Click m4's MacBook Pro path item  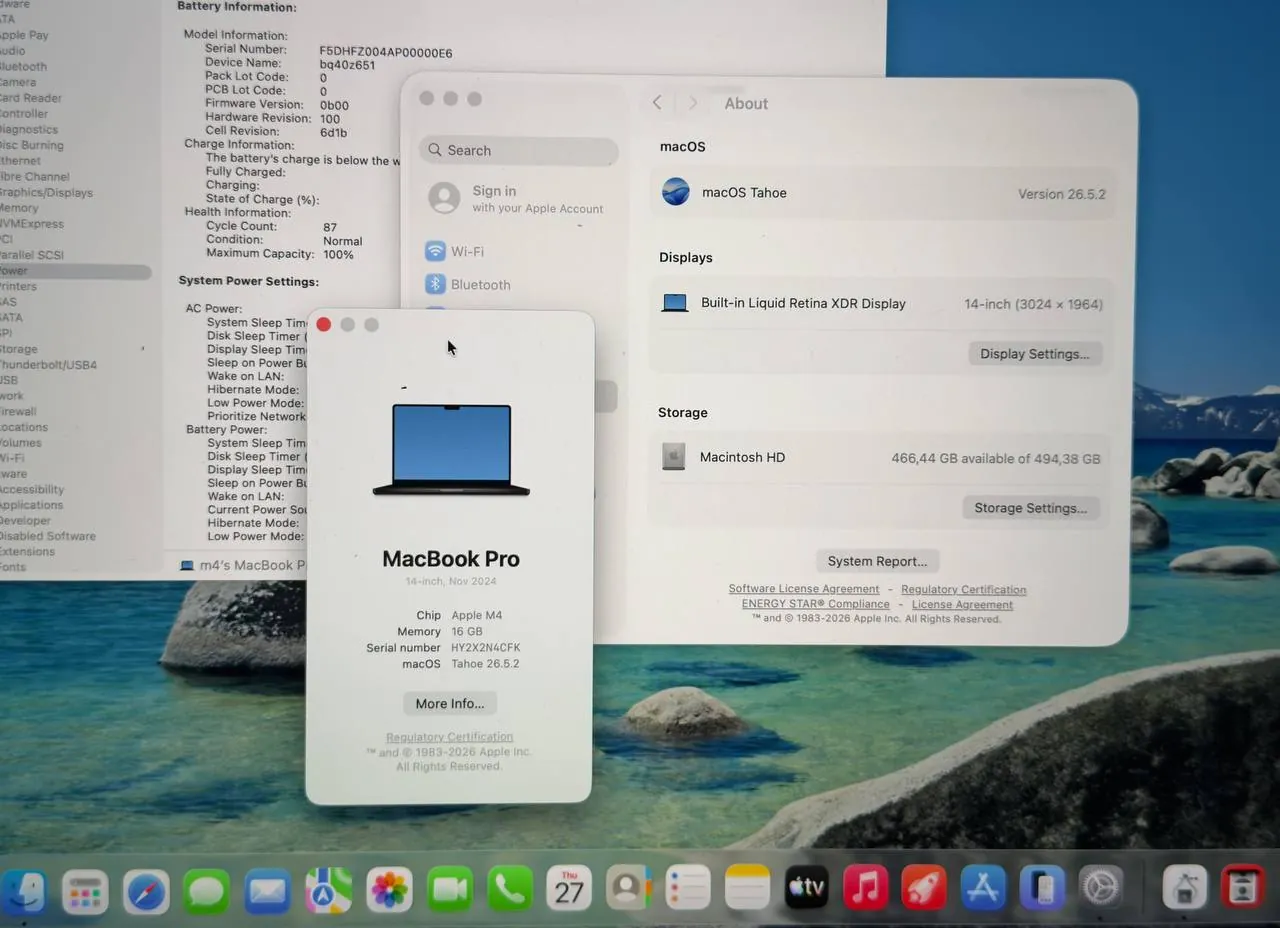coord(243,565)
